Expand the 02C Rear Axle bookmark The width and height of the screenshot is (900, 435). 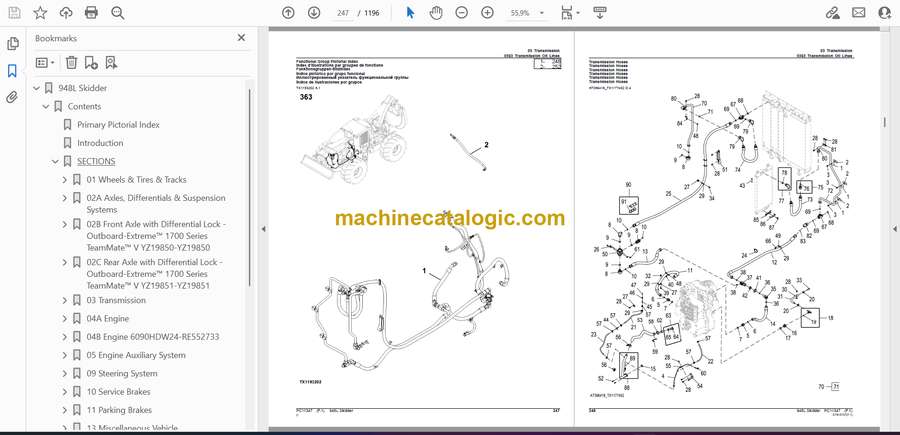64,262
